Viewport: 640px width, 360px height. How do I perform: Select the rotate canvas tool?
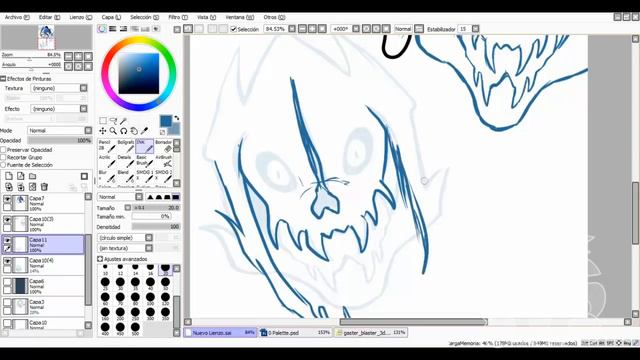123,131
